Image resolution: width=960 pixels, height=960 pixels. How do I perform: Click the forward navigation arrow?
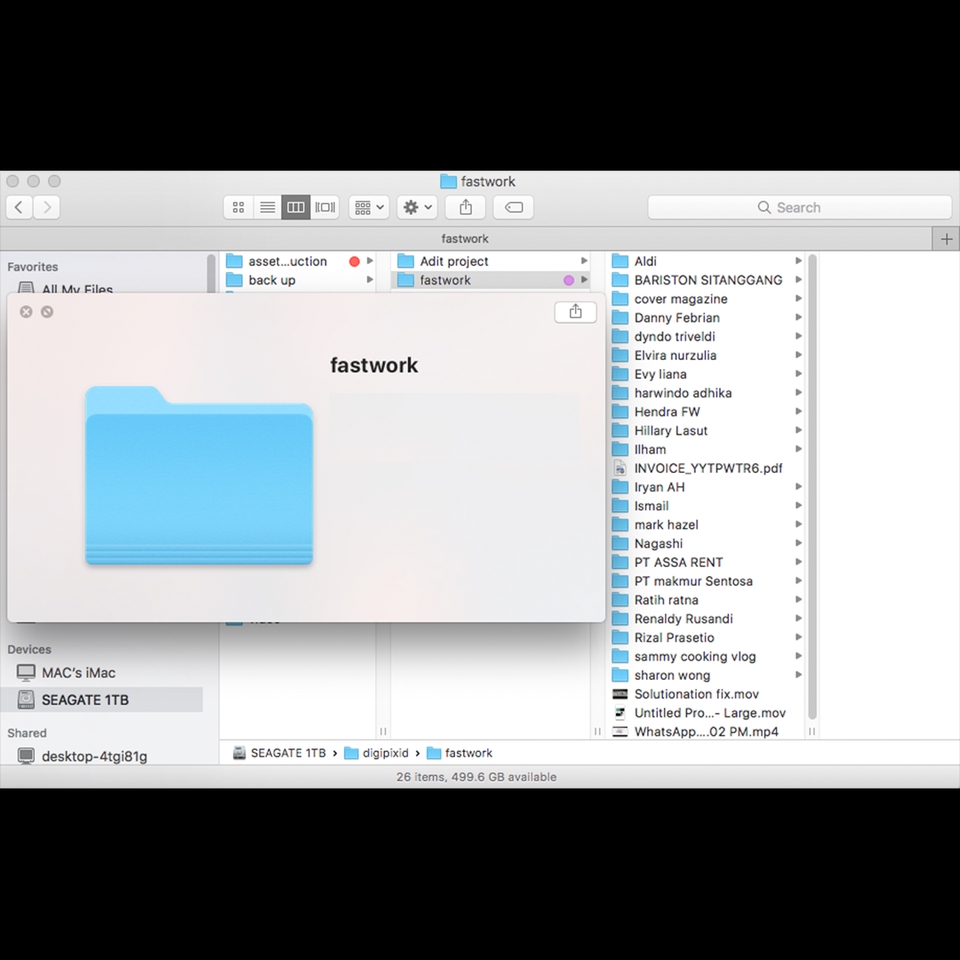coord(47,207)
